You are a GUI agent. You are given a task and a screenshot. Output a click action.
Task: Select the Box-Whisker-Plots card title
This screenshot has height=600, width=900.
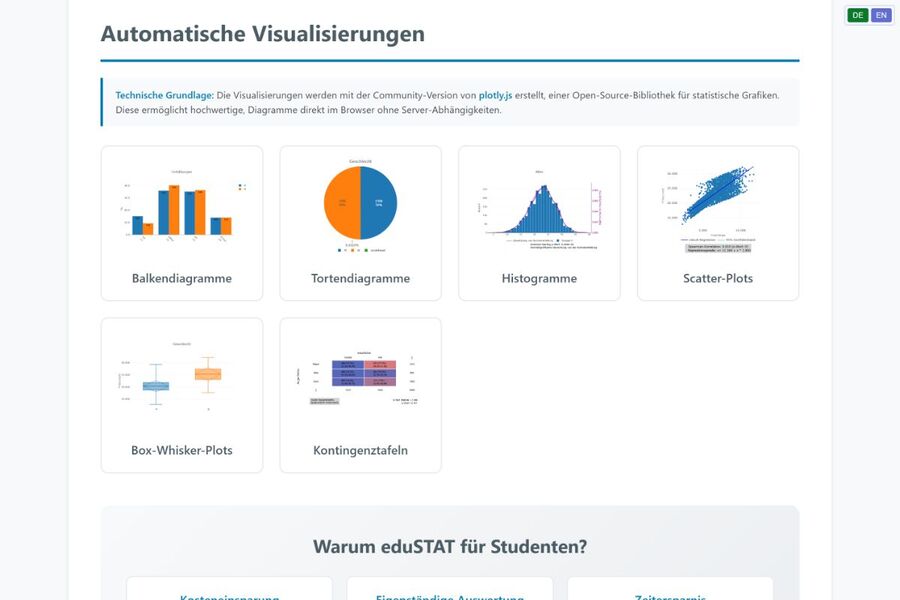coord(182,450)
